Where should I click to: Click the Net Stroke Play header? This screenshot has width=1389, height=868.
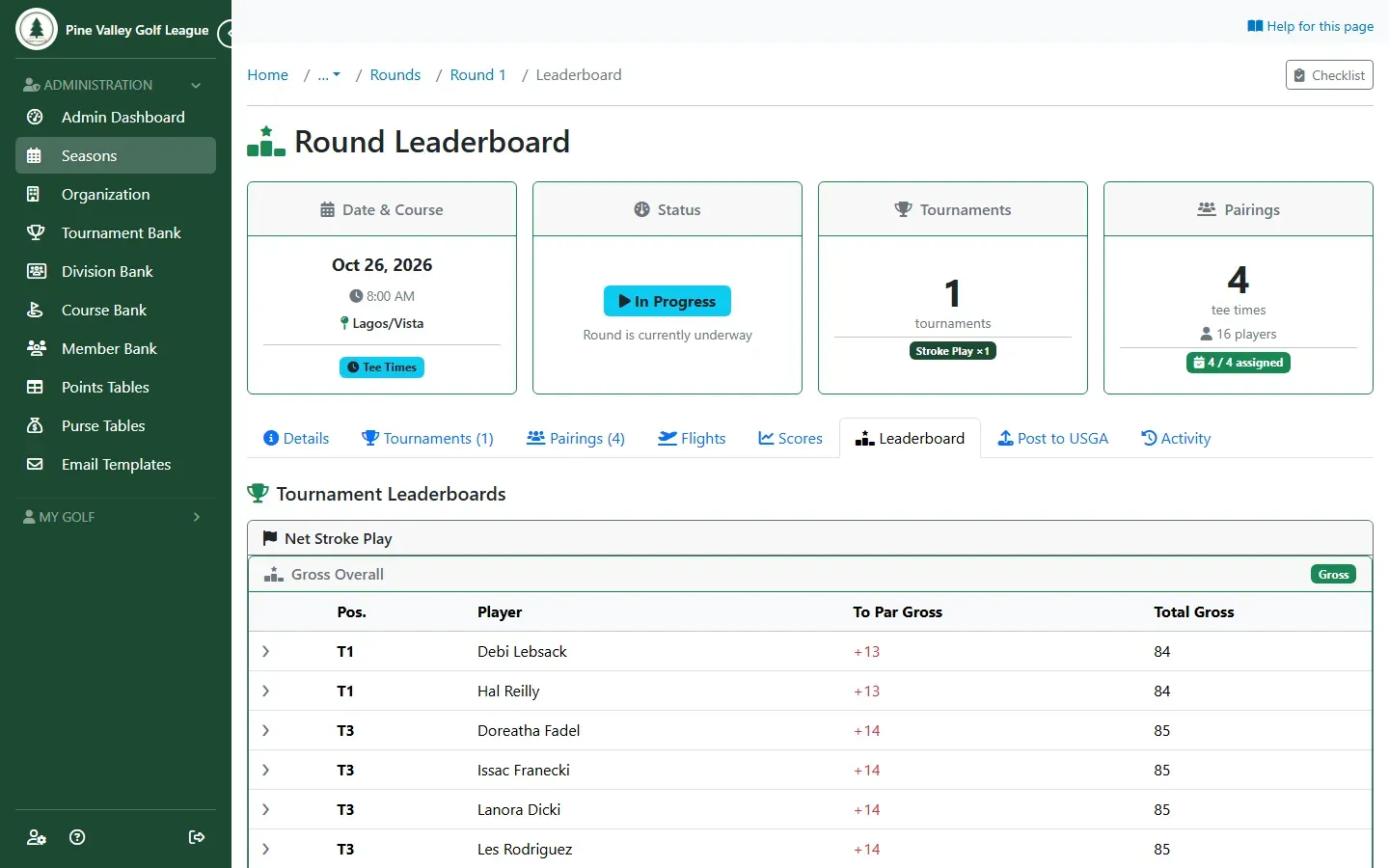tap(810, 538)
